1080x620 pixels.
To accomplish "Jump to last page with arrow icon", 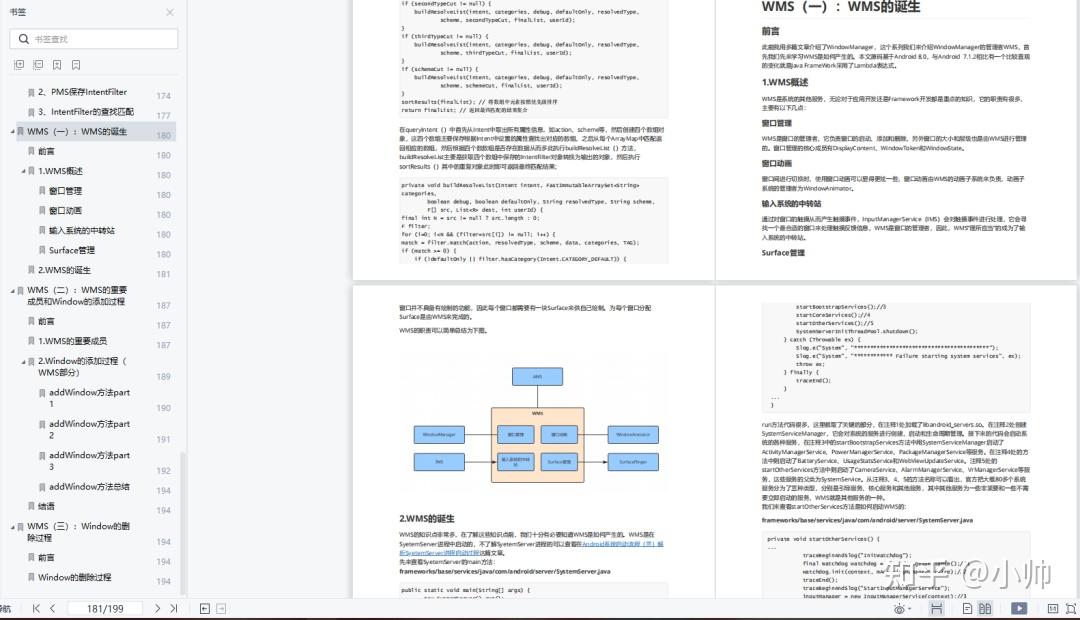I will click(x=172, y=607).
